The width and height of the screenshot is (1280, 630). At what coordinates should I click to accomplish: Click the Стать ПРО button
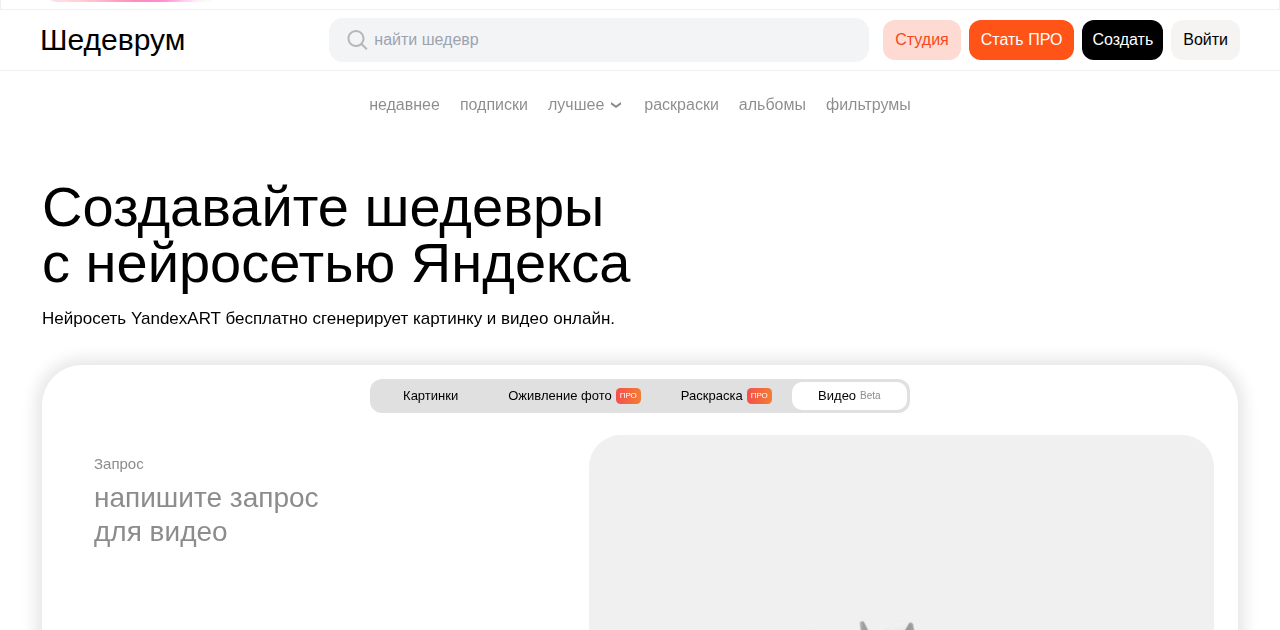(1021, 40)
